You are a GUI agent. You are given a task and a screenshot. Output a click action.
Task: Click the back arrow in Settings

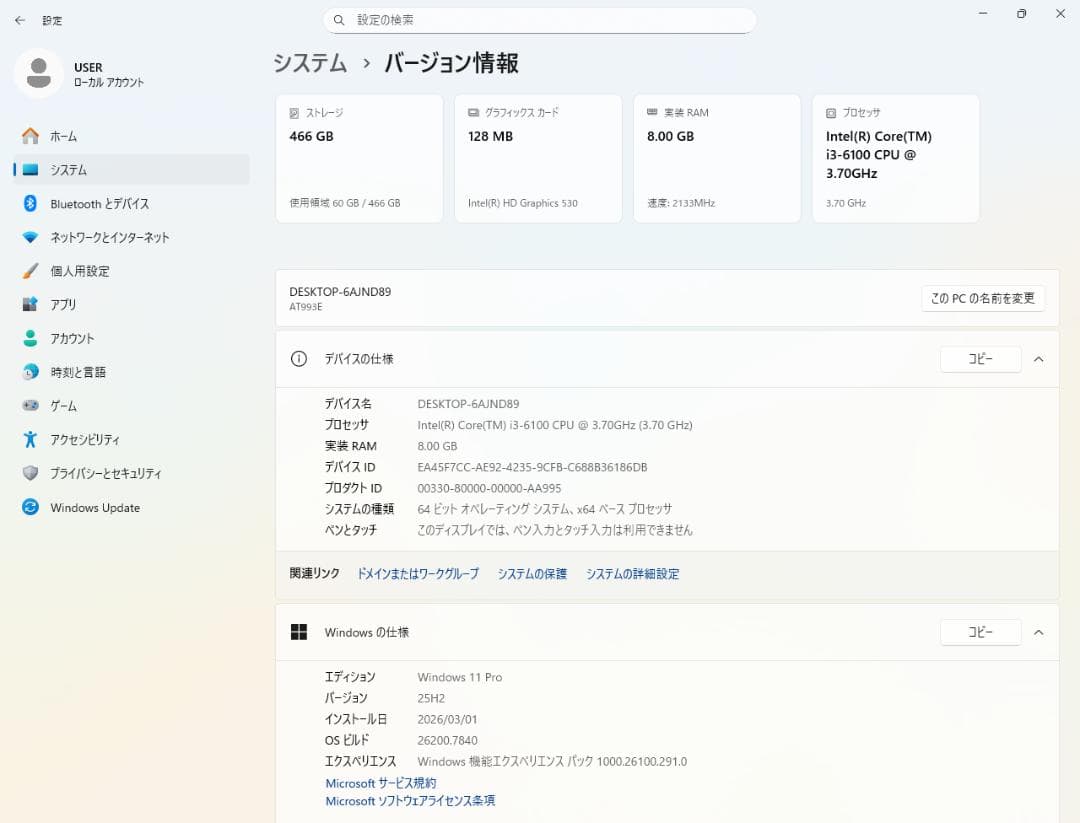pos(20,20)
